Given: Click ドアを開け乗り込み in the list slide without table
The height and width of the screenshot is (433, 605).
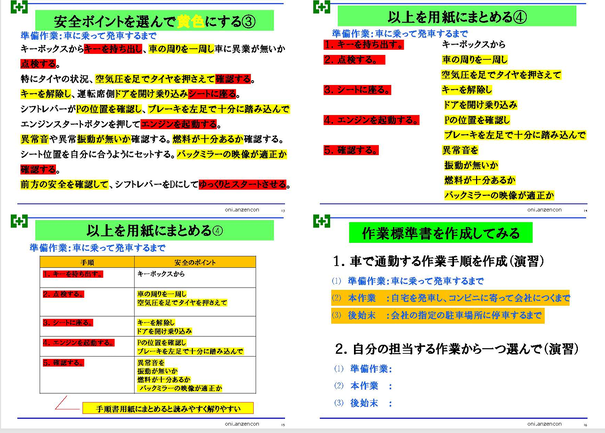Looking at the screenshot, I should [x=480, y=105].
